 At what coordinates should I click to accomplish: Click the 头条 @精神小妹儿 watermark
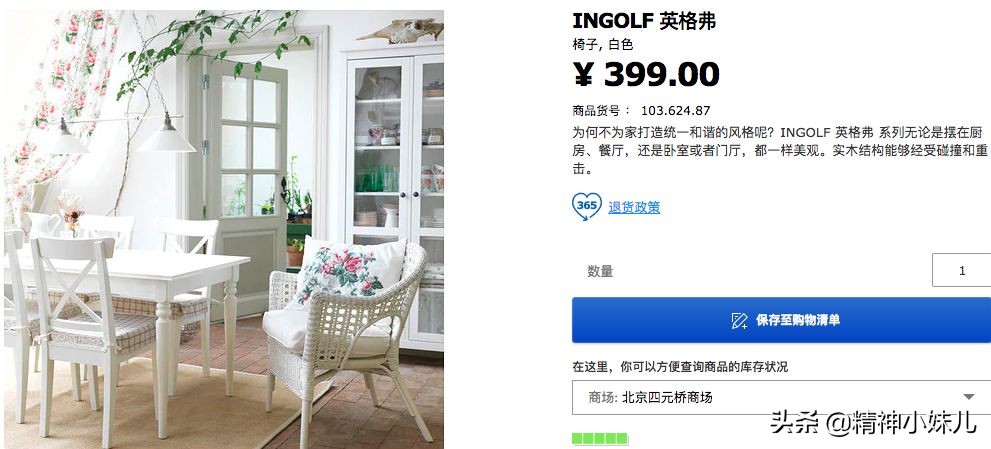click(x=873, y=422)
